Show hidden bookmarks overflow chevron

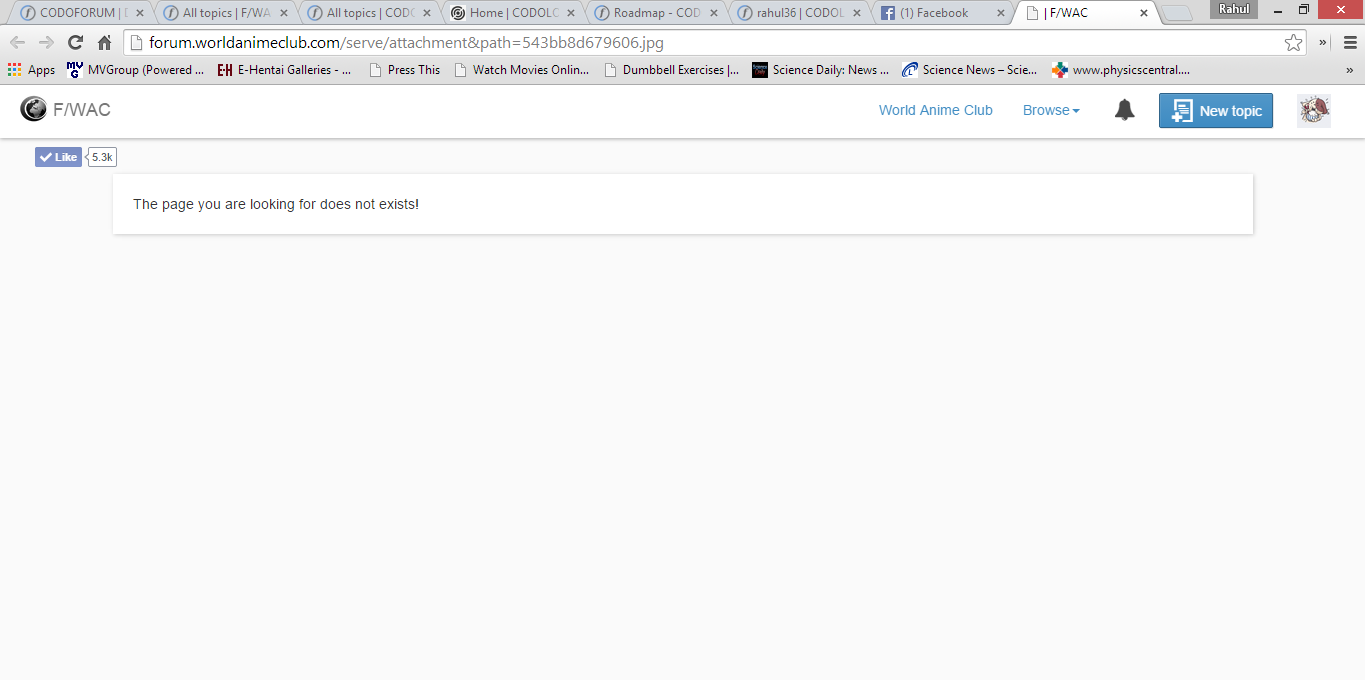(1349, 70)
